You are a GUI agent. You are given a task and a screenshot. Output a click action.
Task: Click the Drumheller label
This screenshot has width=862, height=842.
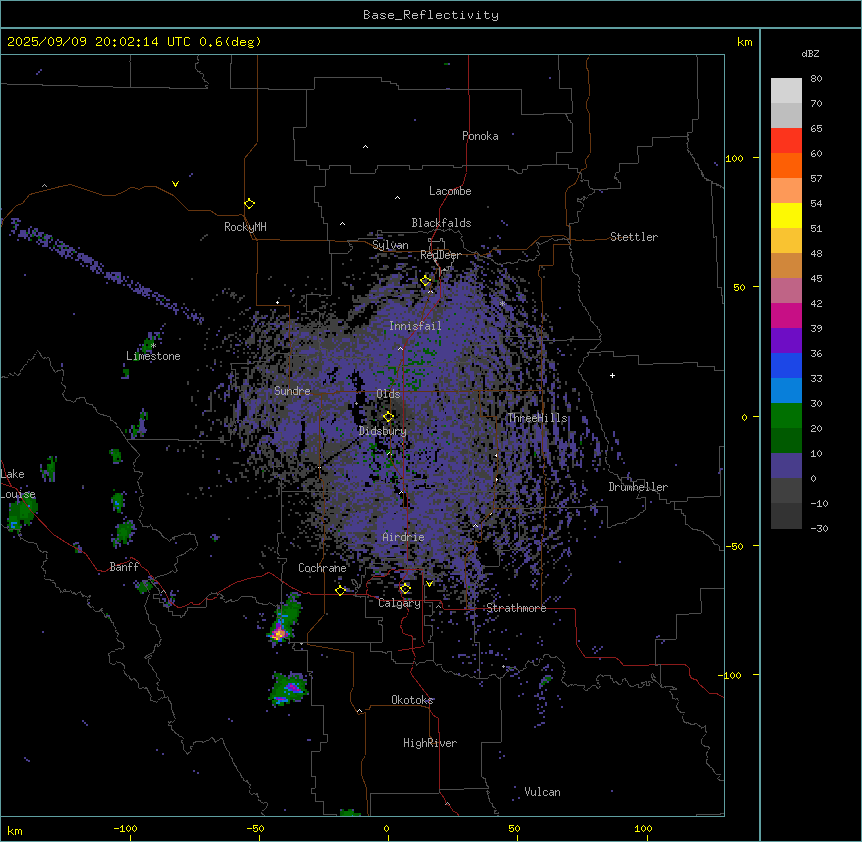(x=638, y=487)
